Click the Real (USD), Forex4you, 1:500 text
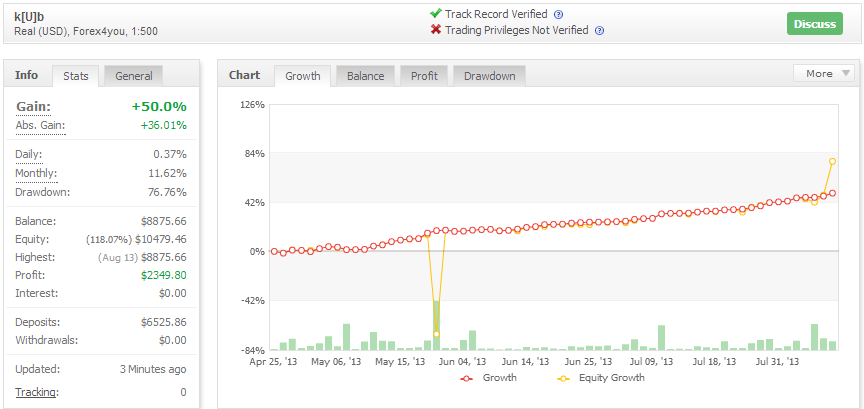The image size is (864, 409). click(86, 31)
